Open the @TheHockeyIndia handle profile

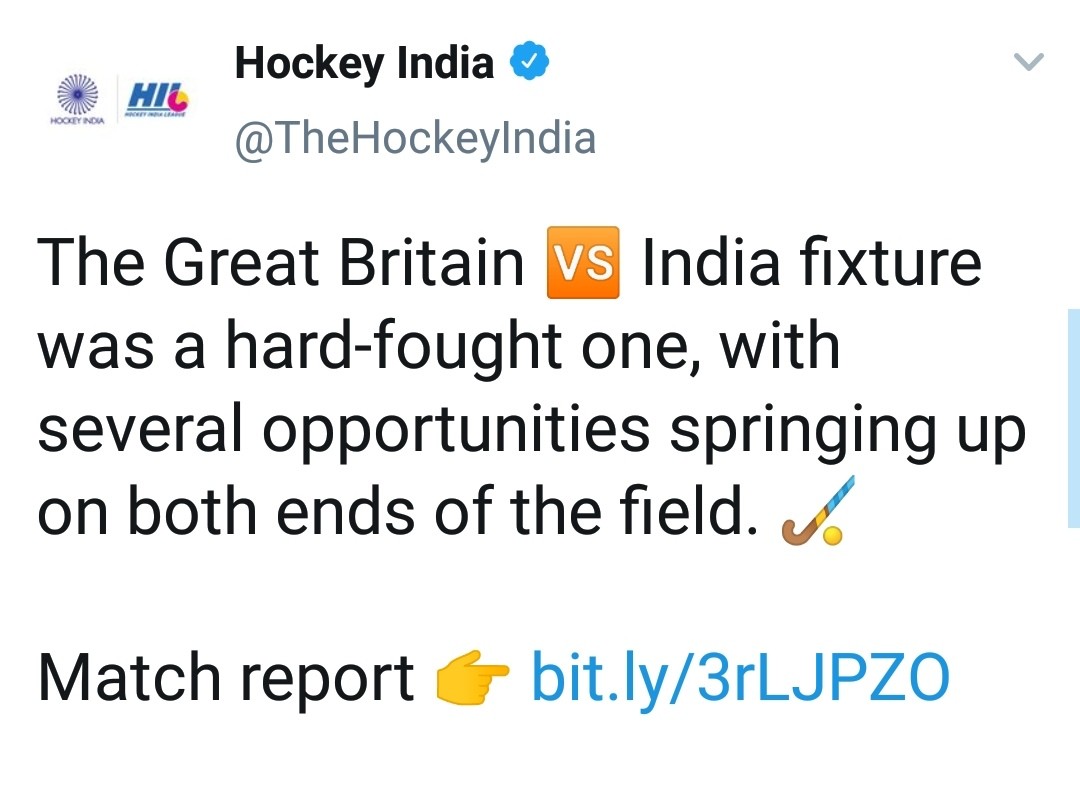pyautogui.click(x=414, y=138)
